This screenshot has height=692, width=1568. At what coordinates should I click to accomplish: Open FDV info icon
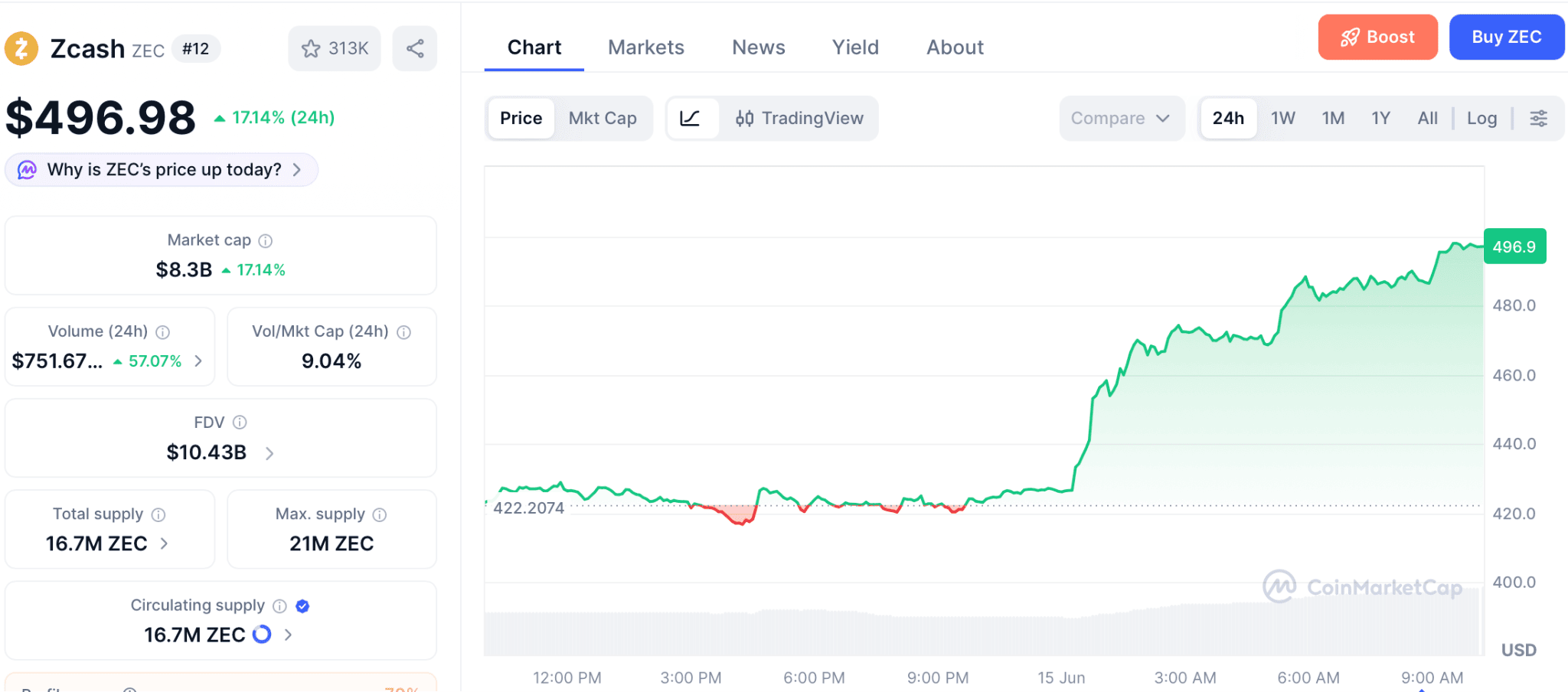[240, 423]
